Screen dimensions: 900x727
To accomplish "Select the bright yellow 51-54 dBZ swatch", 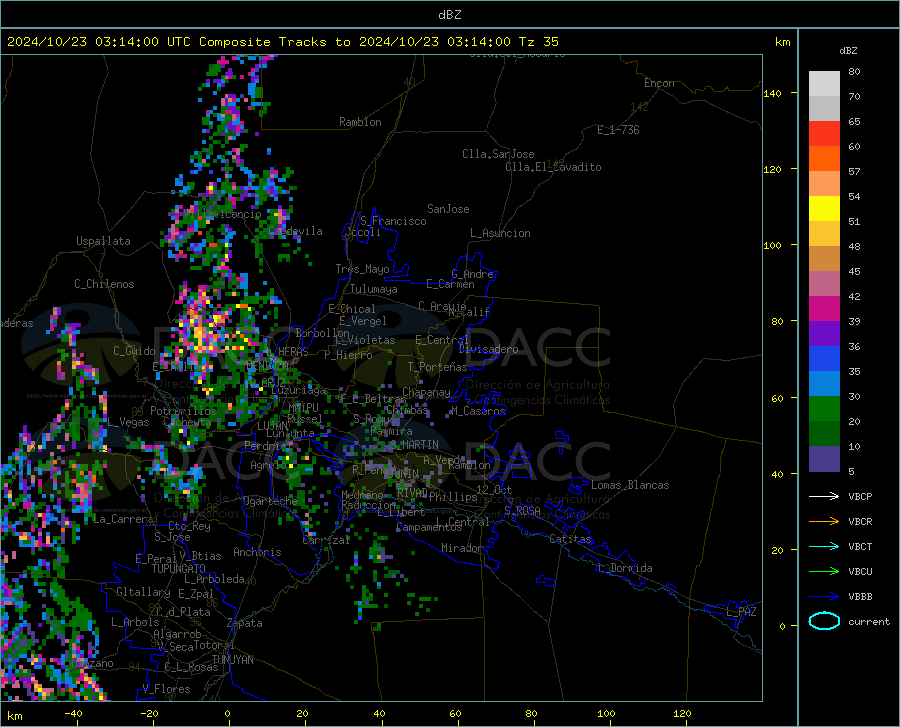I will click(824, 209).
